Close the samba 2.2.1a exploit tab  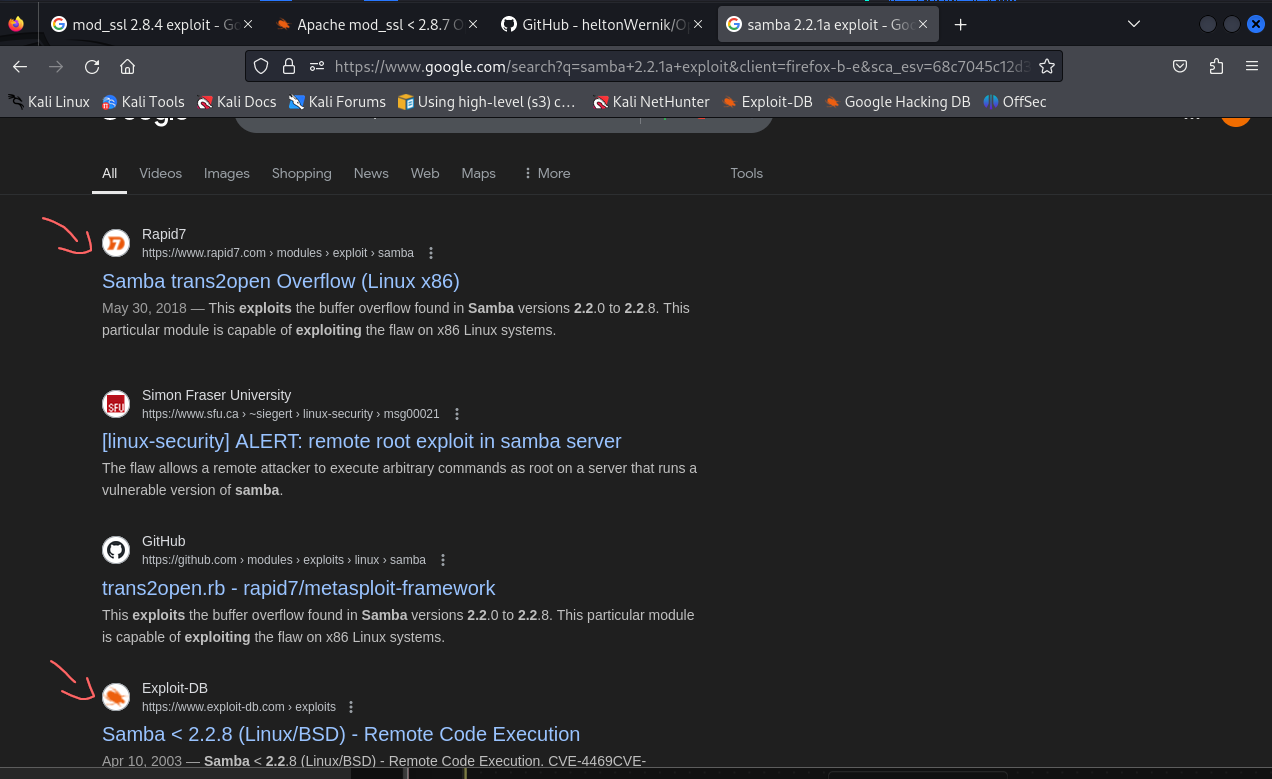pos(924,24)
